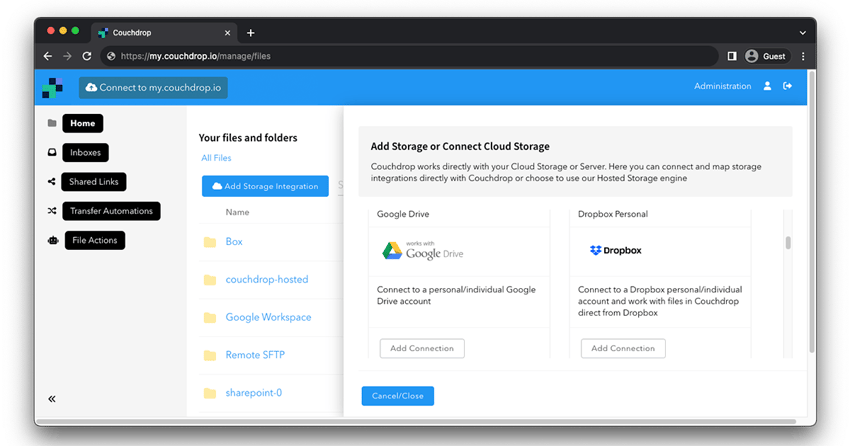Close the Couchdrop tab
The width and height of the screenshot is (850, 446).
click(228, 33)
